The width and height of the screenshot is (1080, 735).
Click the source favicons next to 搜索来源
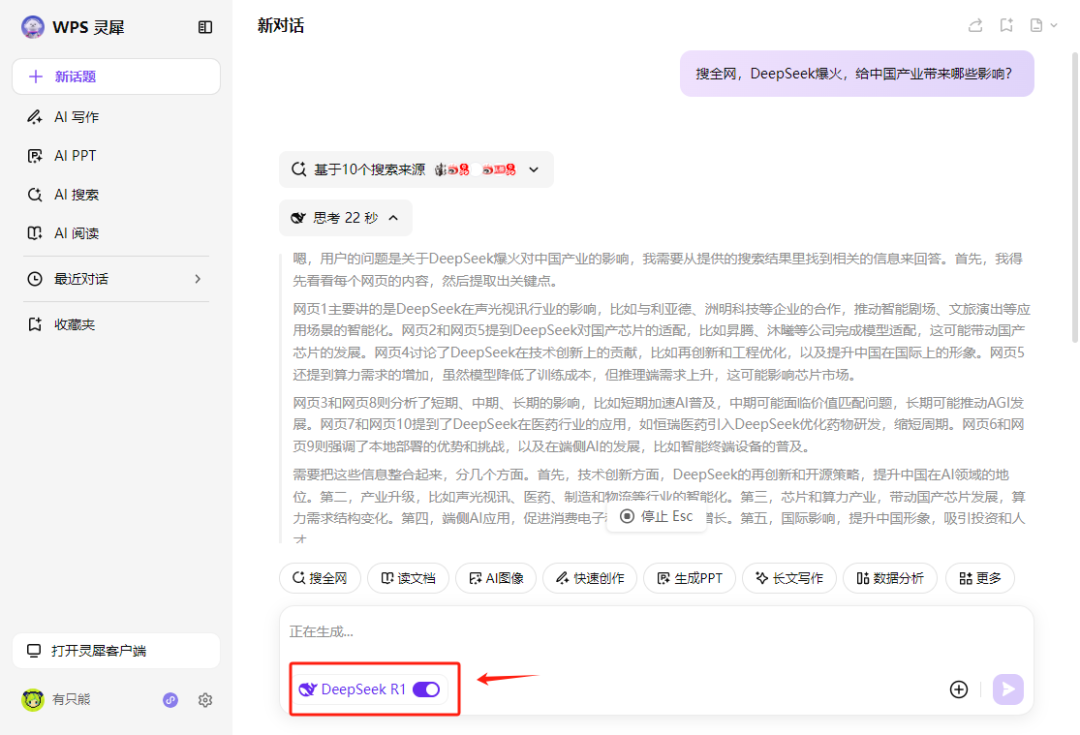tap(475, 169)
